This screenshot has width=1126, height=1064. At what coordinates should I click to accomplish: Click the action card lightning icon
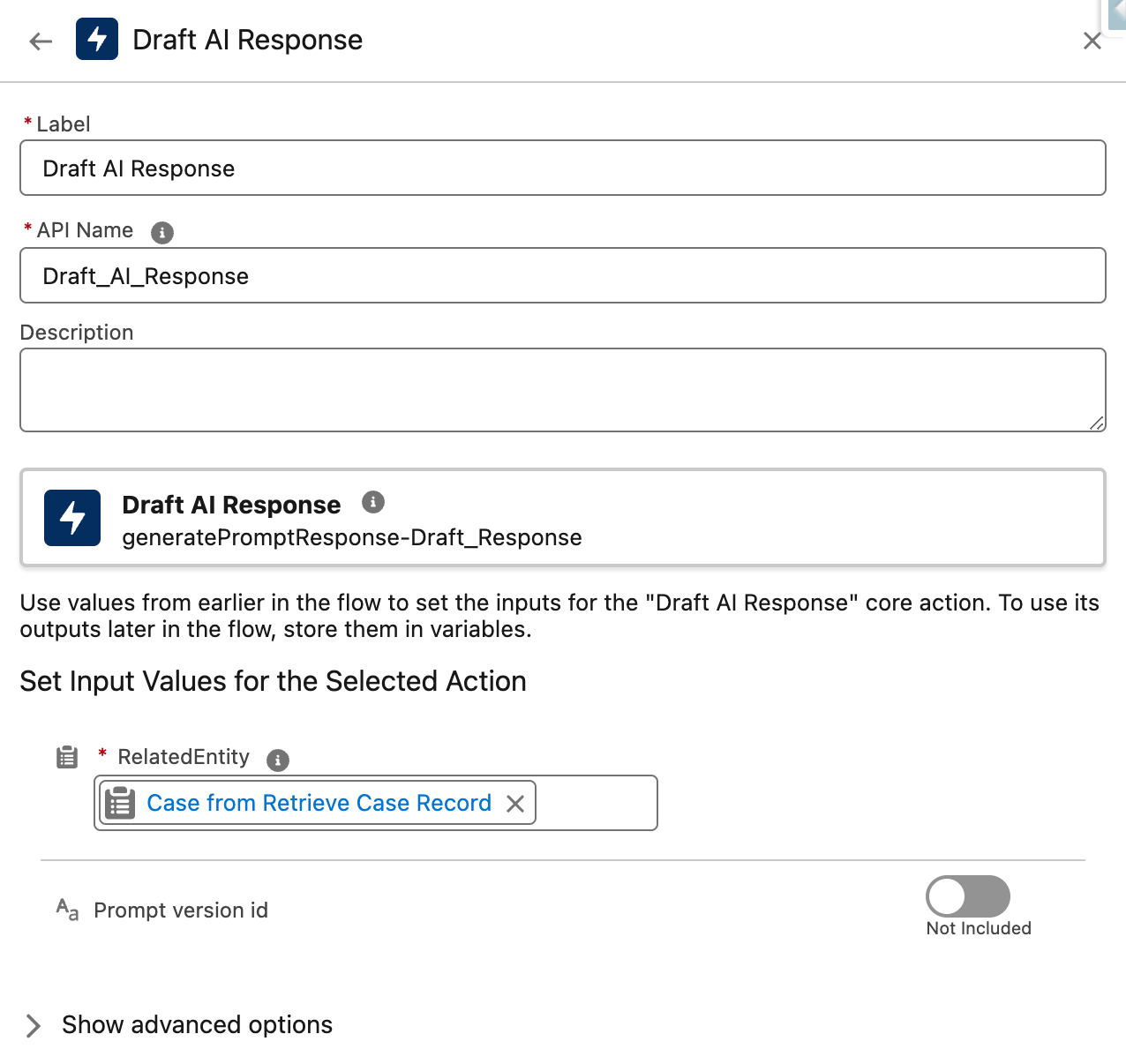tap(72, 518)
